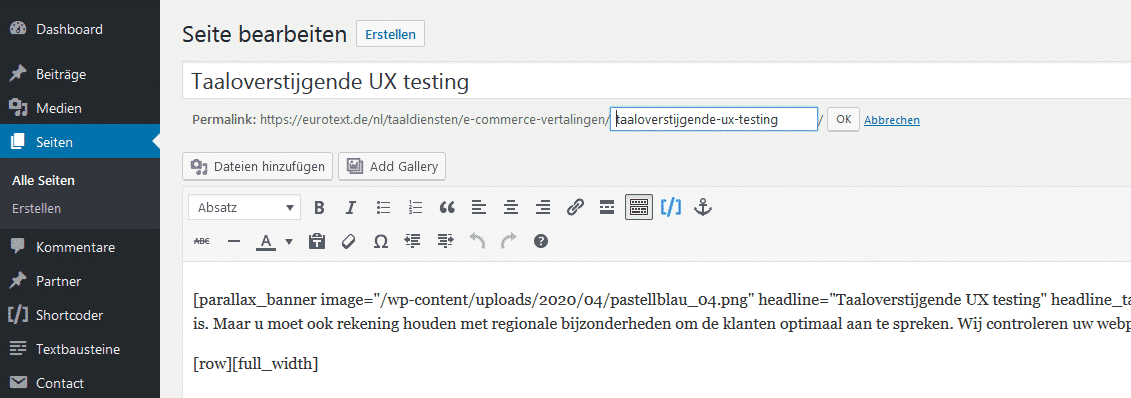Apply italic formatting
This screenshot has height=398, width=1131.
(351, 208)
